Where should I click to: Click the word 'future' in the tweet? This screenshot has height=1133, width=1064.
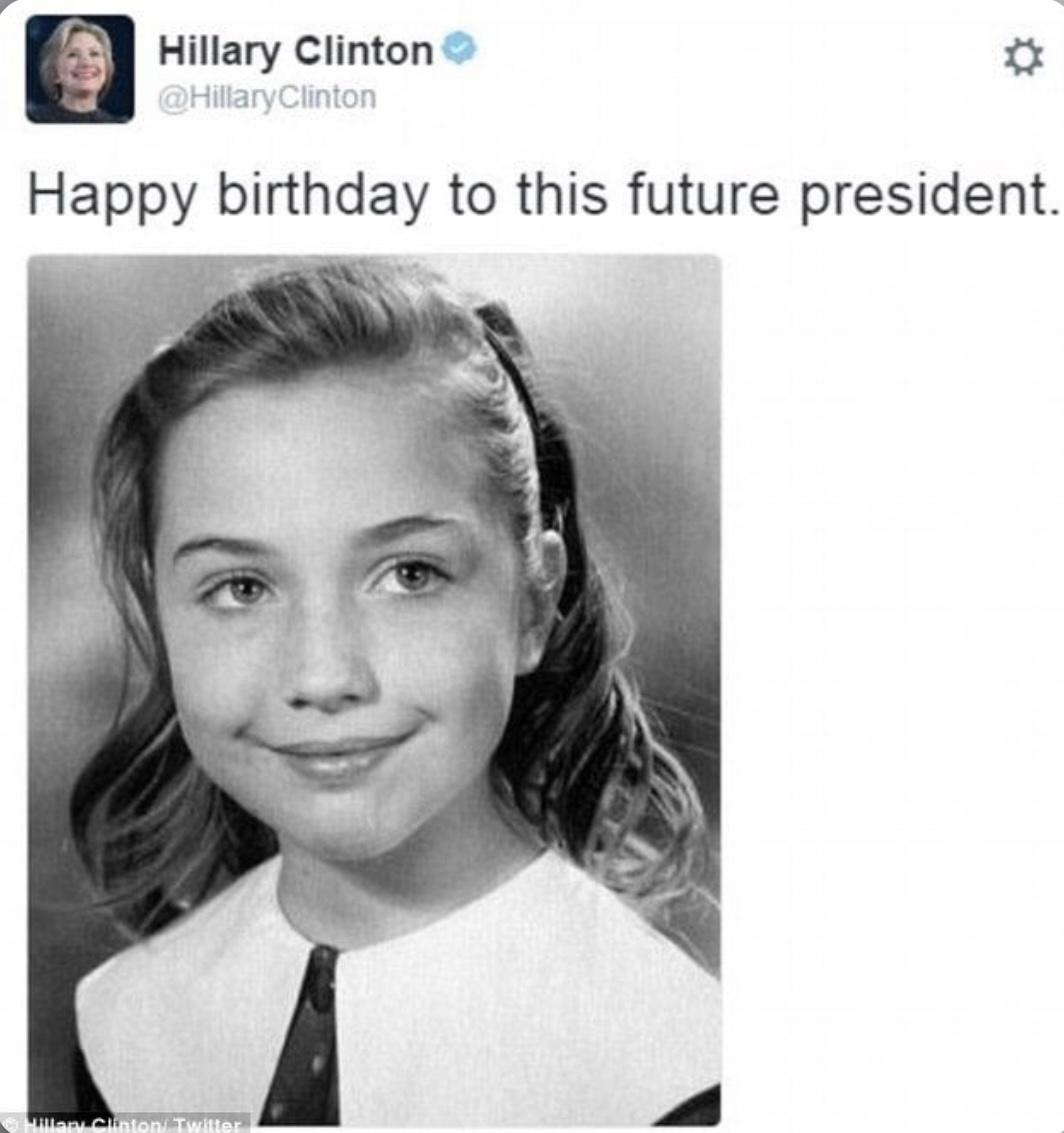704,195
